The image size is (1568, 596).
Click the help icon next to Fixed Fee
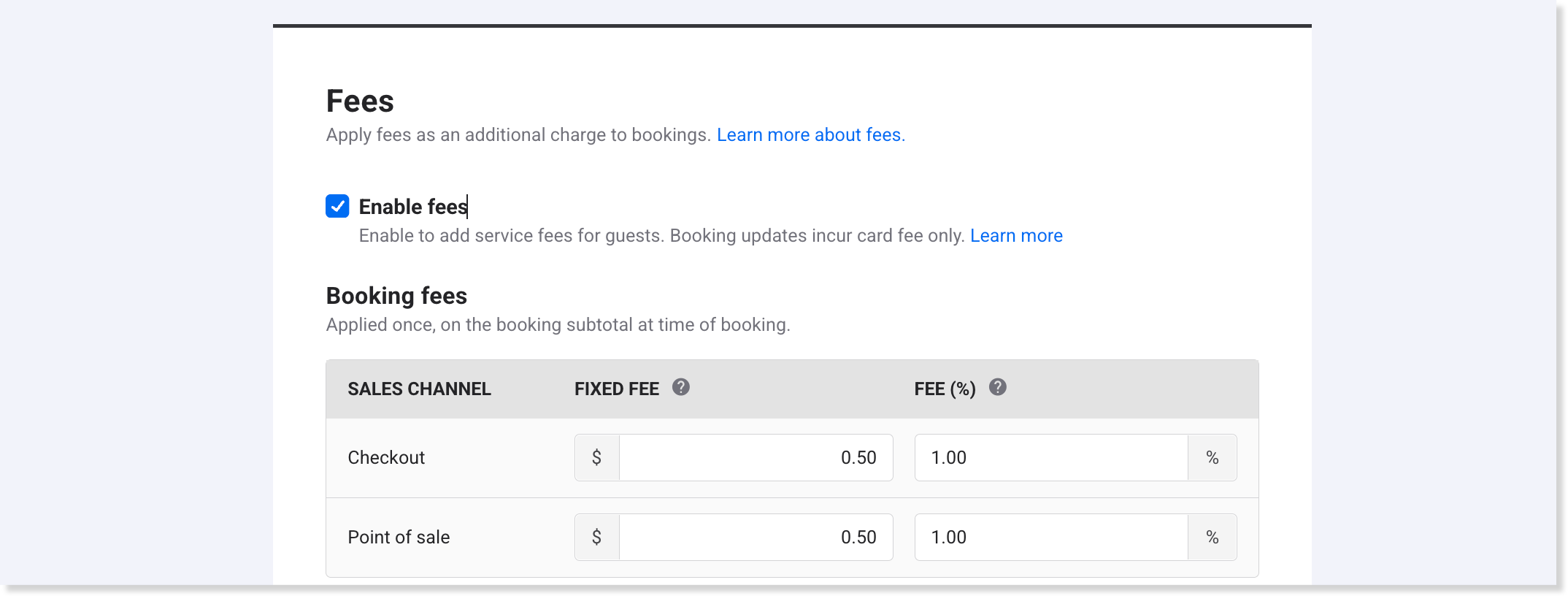(680, 387)
